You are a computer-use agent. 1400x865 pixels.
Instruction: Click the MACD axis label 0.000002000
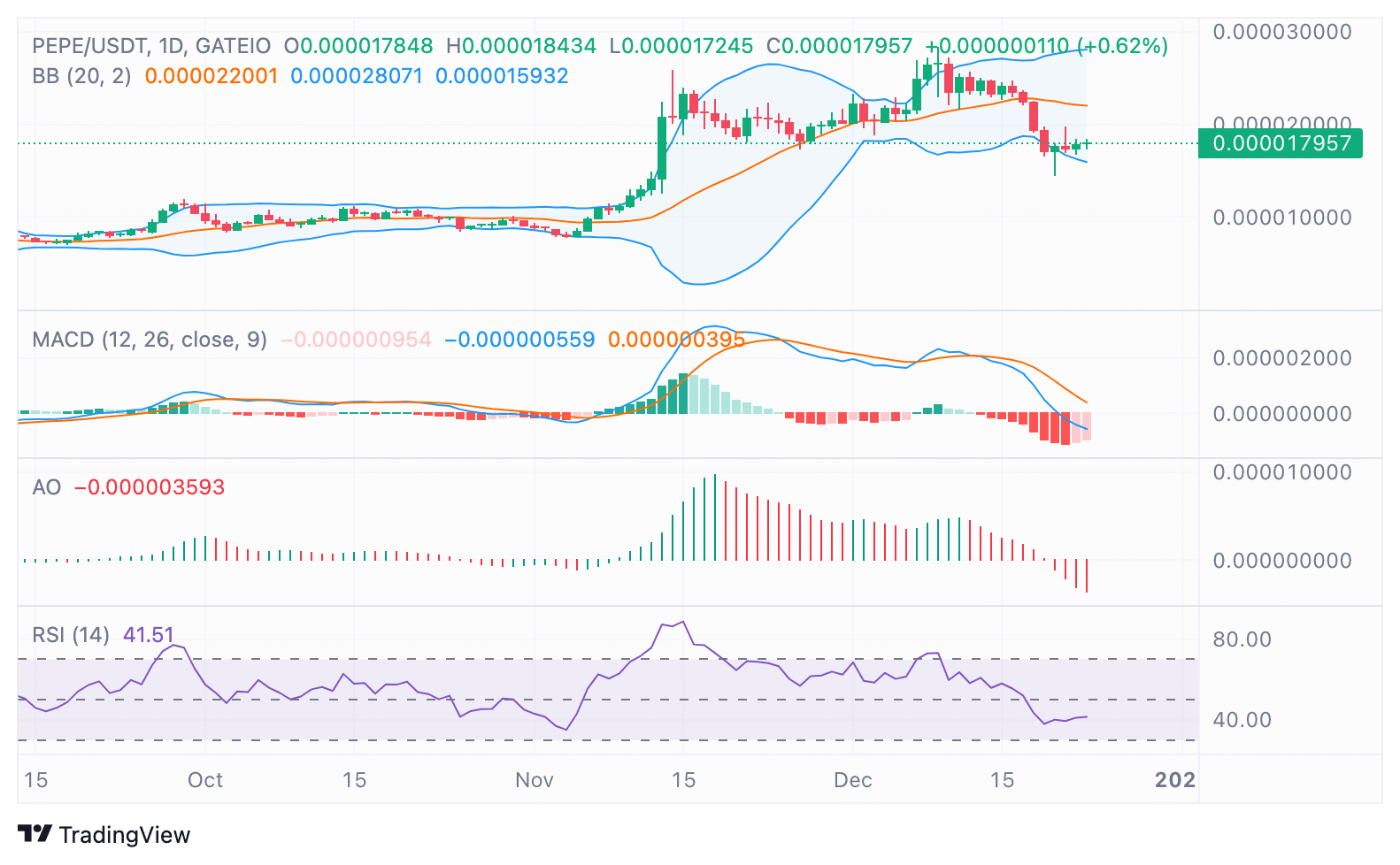[1282, 358]
